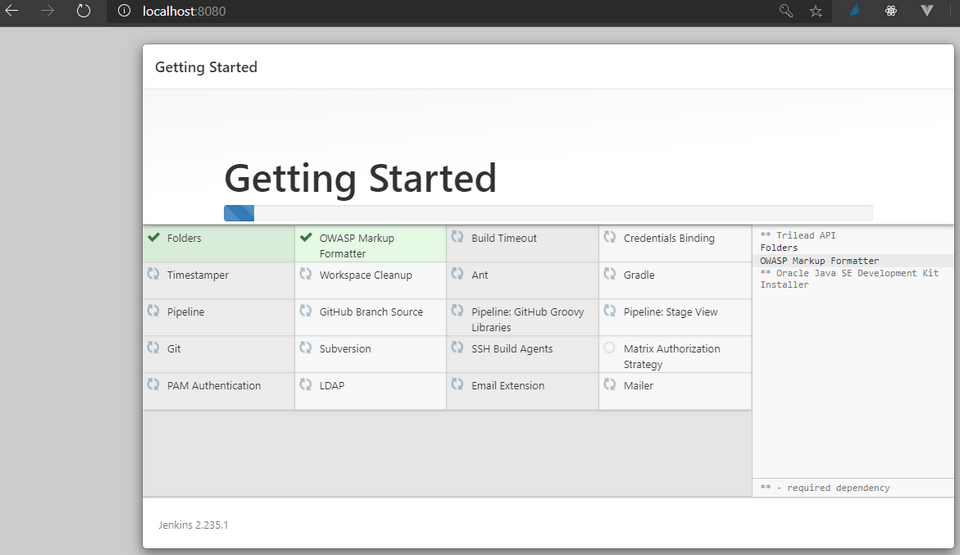Click the Workspace Cleanup plugin label
This screenshot has width=960, height=555.
point(366,275)
